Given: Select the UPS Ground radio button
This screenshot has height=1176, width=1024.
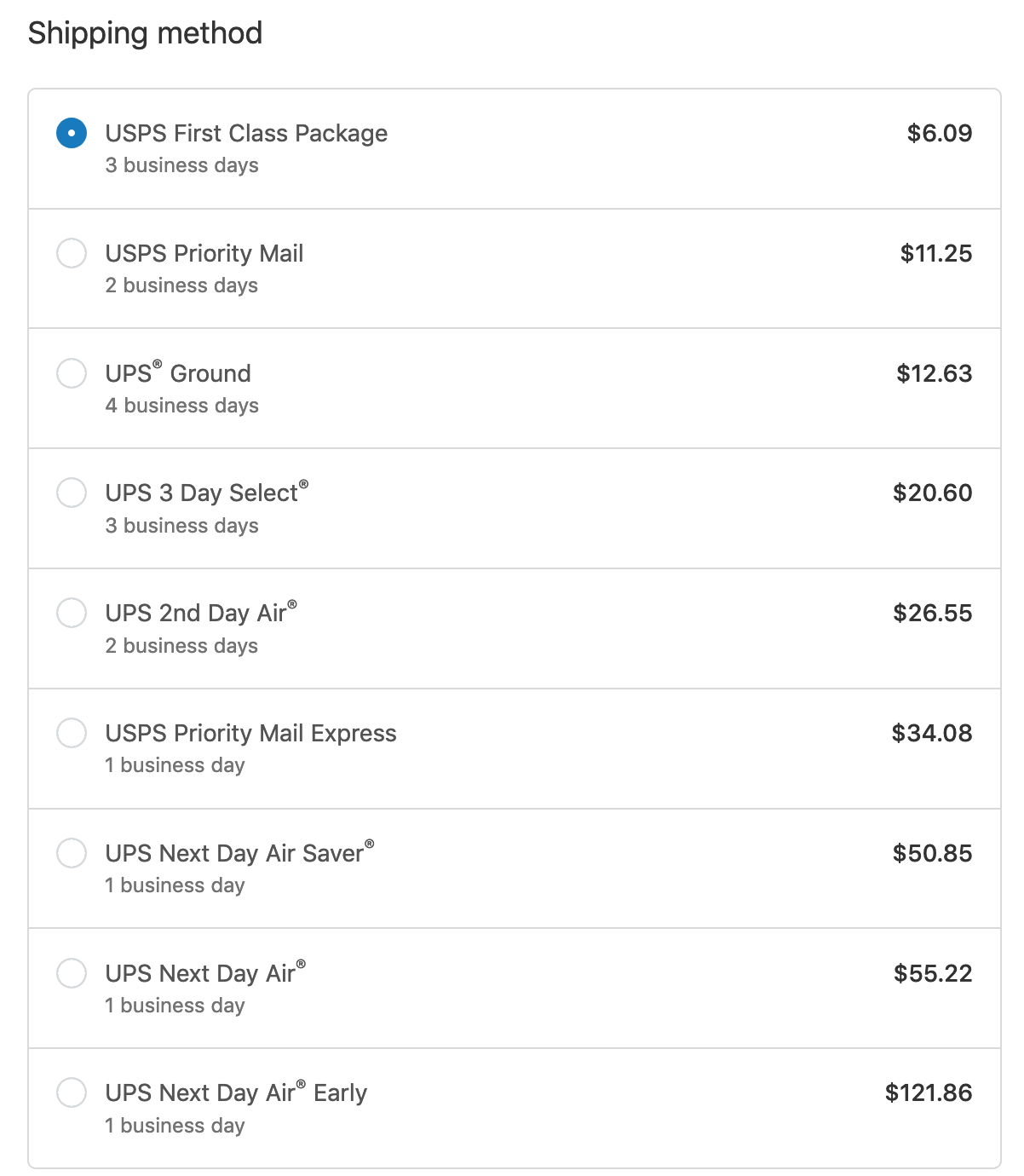Looking at the screenshot, I should (72, 373).
